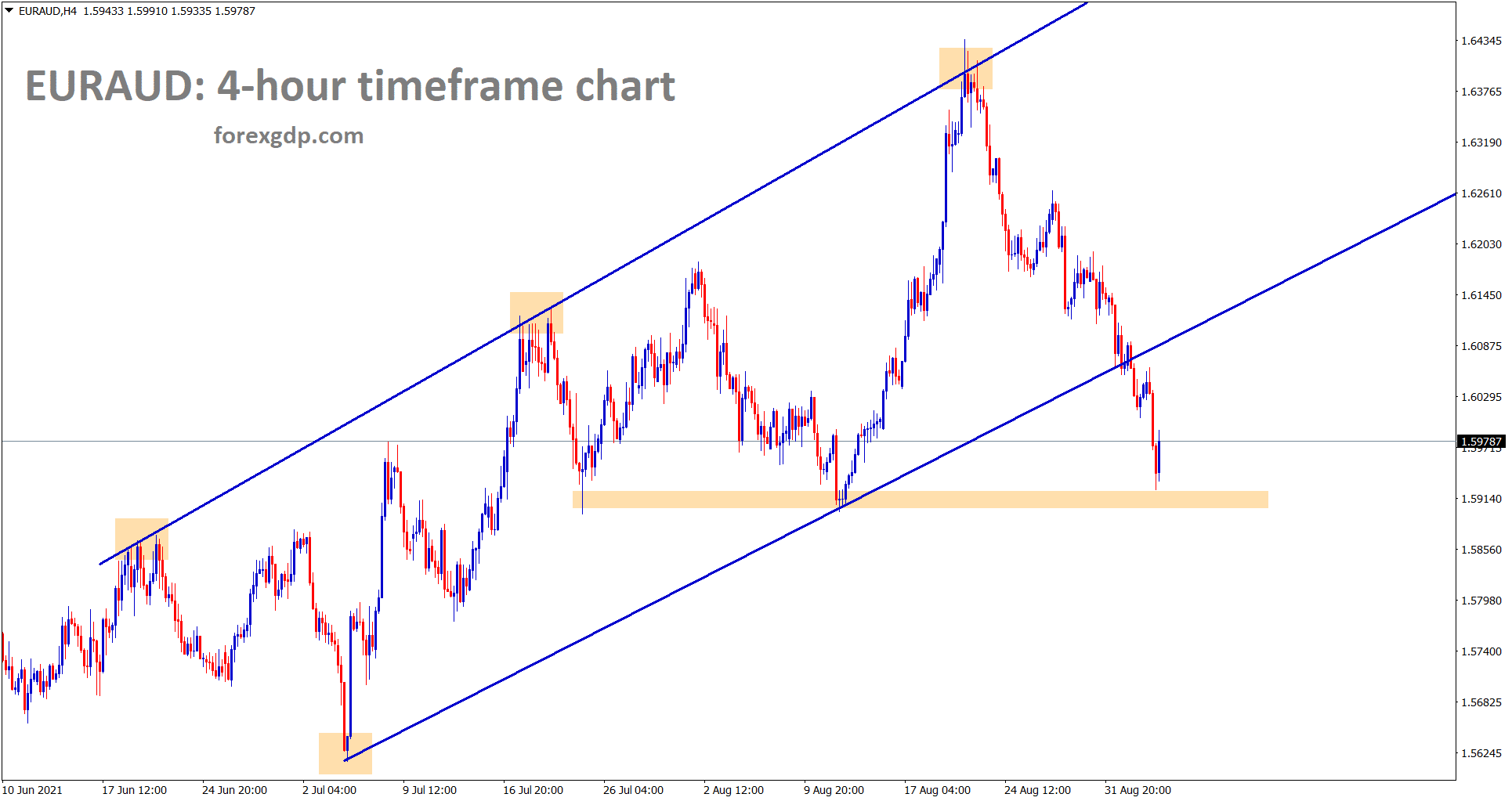Viewport: 1512px width, 801px height.
Task: Click the 1.57400 price scale label
Action: 1481,651
